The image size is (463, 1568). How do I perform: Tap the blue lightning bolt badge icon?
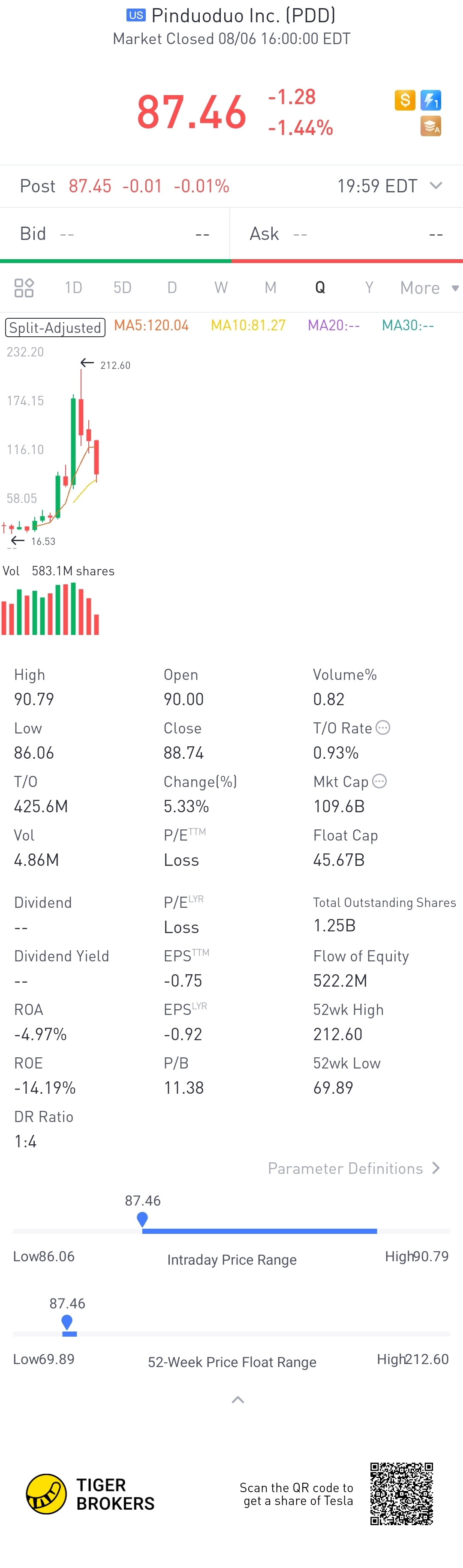point(431,100)
